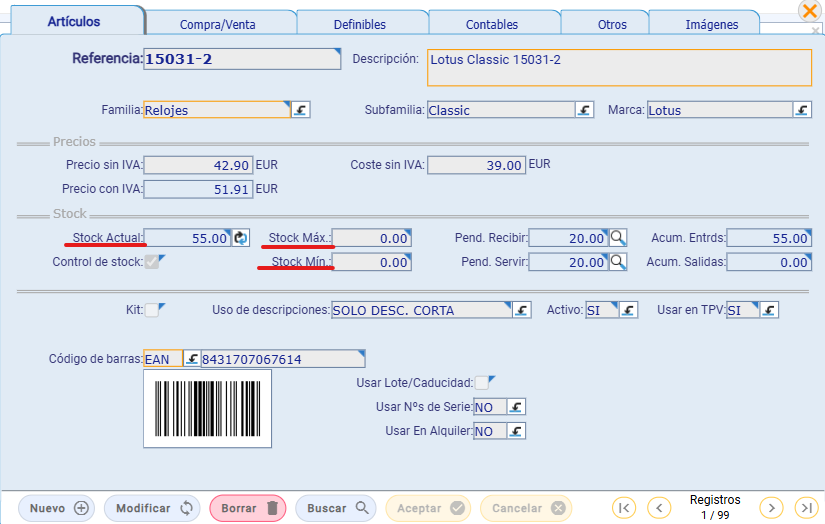825x524 pixels.
Task: Open the Familia lookup selector
Action: coord(300,109)
